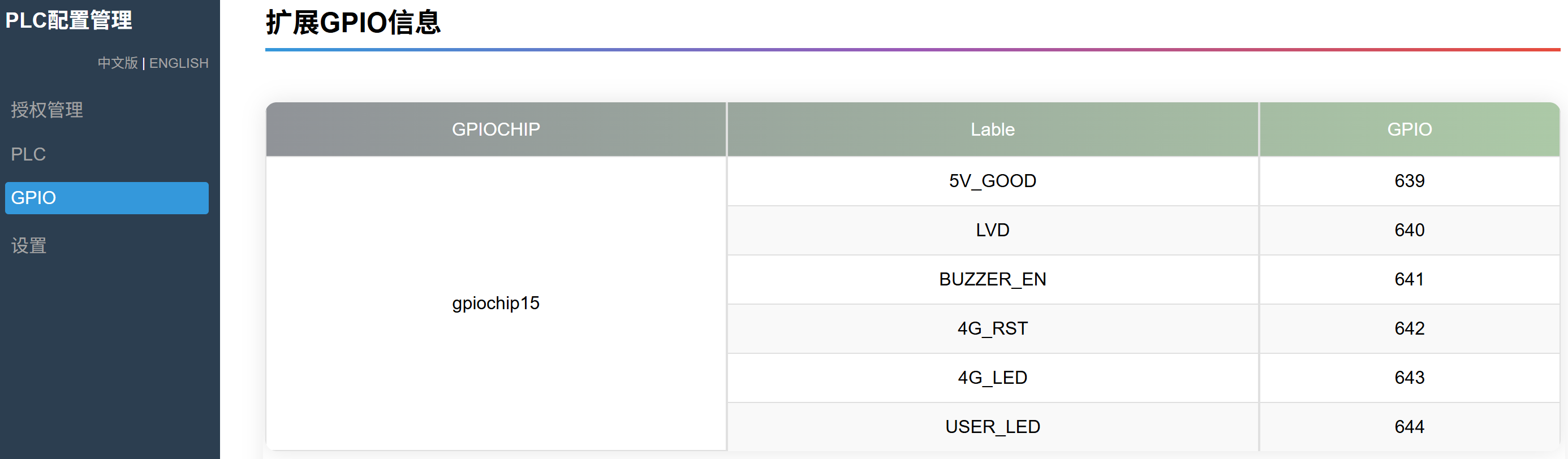1568x459 pixels.
Task: Click the USER_LED label cell
Action: pyautogui.click(x=992, y=427)
